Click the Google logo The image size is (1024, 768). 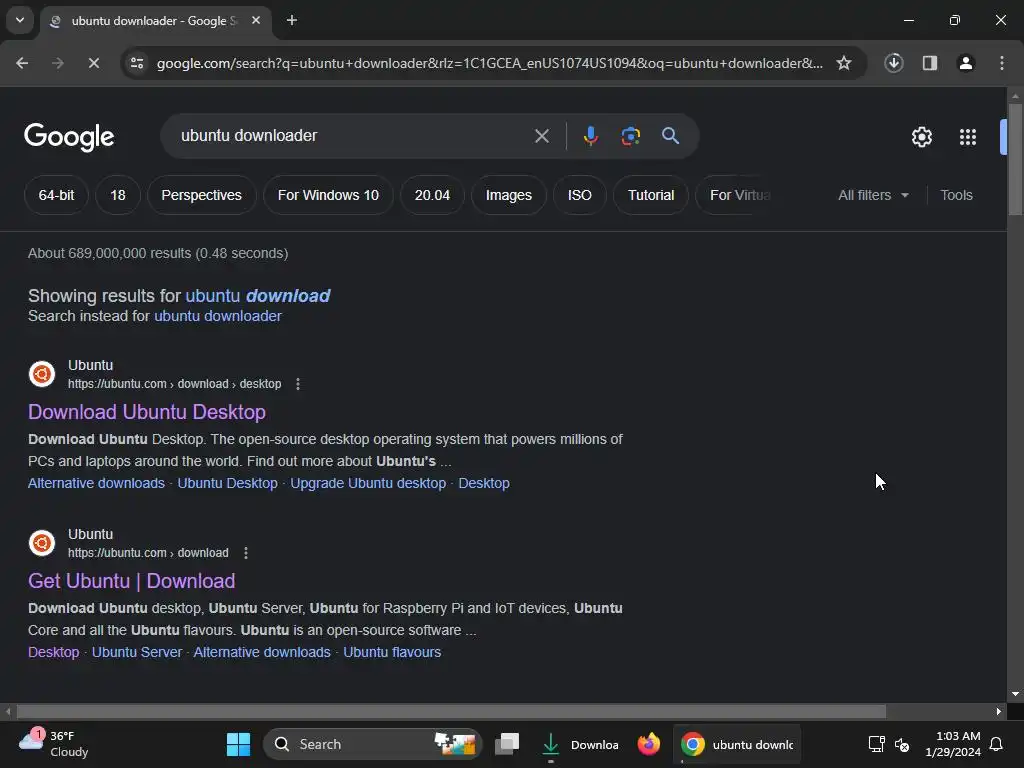69,137
